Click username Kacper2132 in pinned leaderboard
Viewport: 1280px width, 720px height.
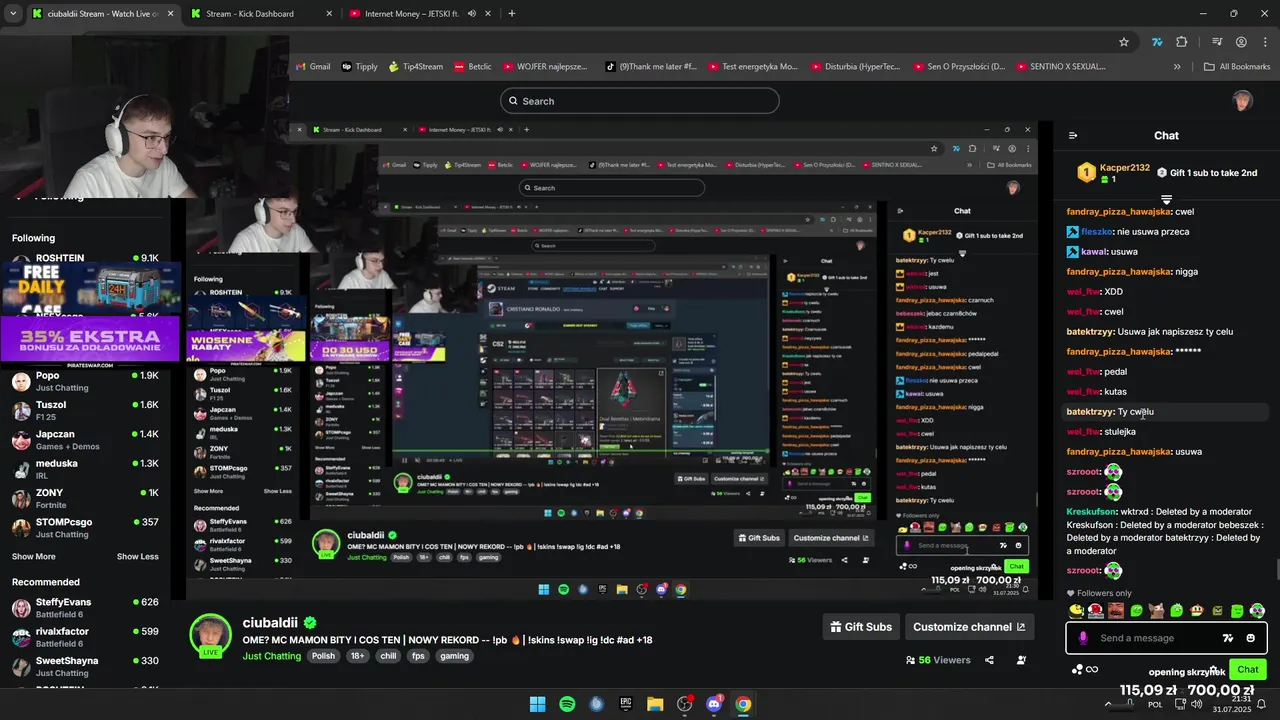click(1125, 168)
